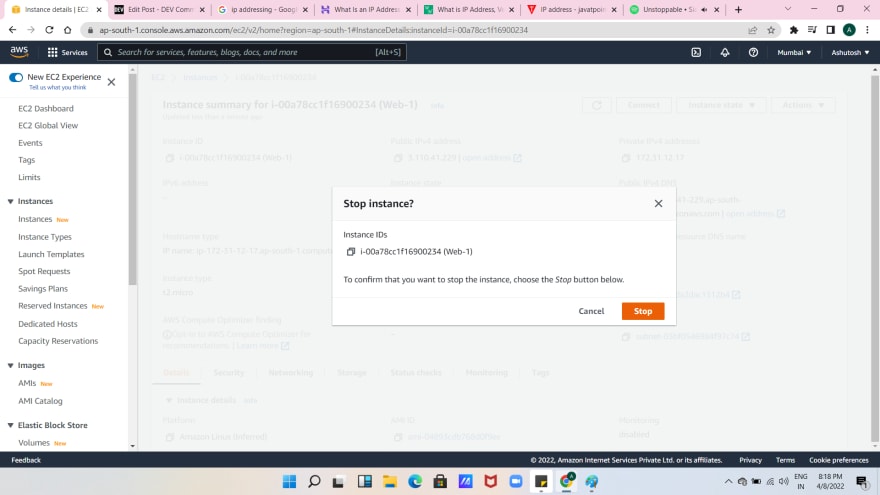The image size is (880, 495).
Task: Click the Tell us what you think link
Action: tap(58, 88)
